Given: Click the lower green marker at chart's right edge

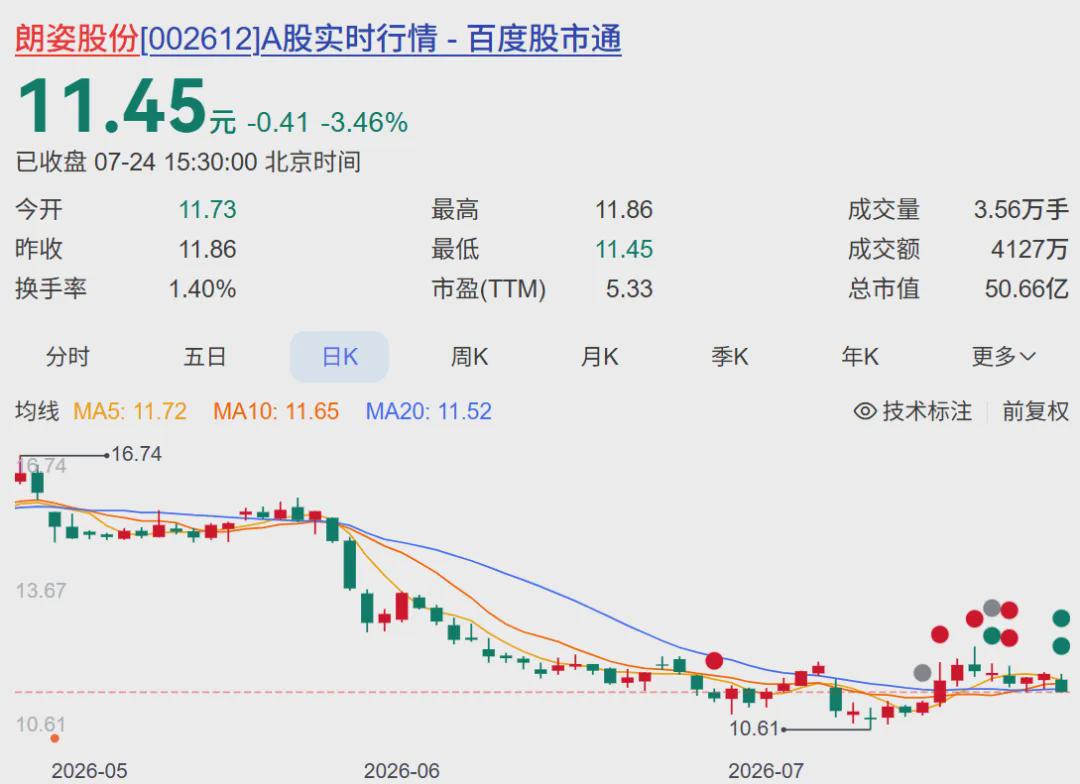Looking at the screenshot, I should click(1061, 646).
